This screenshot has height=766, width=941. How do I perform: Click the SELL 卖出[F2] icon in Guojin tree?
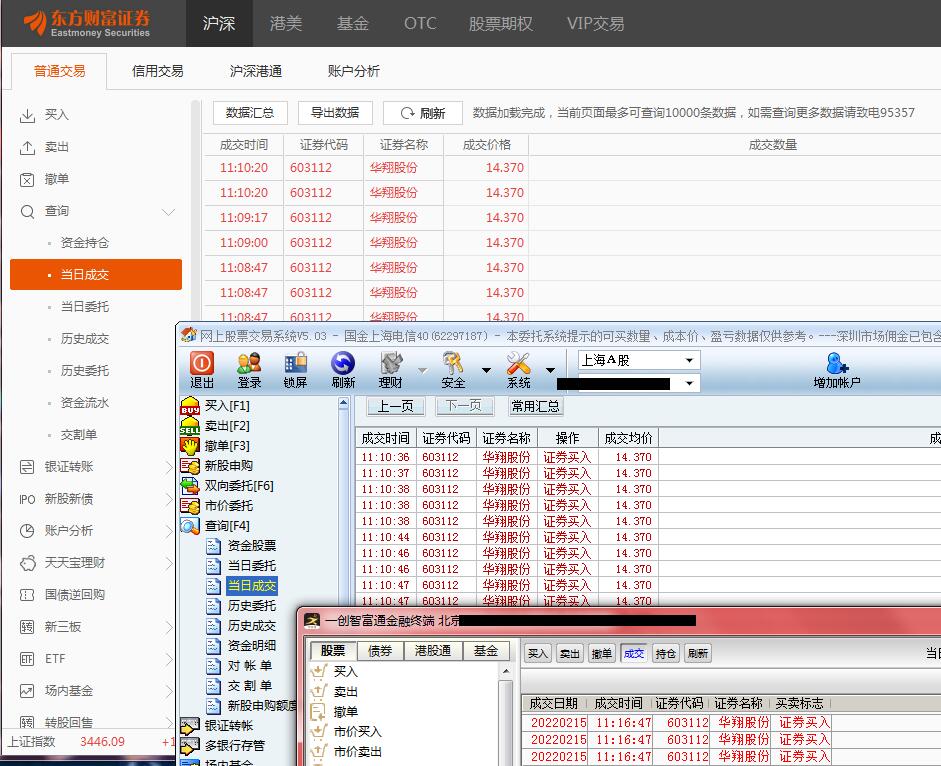click(190, 426)
